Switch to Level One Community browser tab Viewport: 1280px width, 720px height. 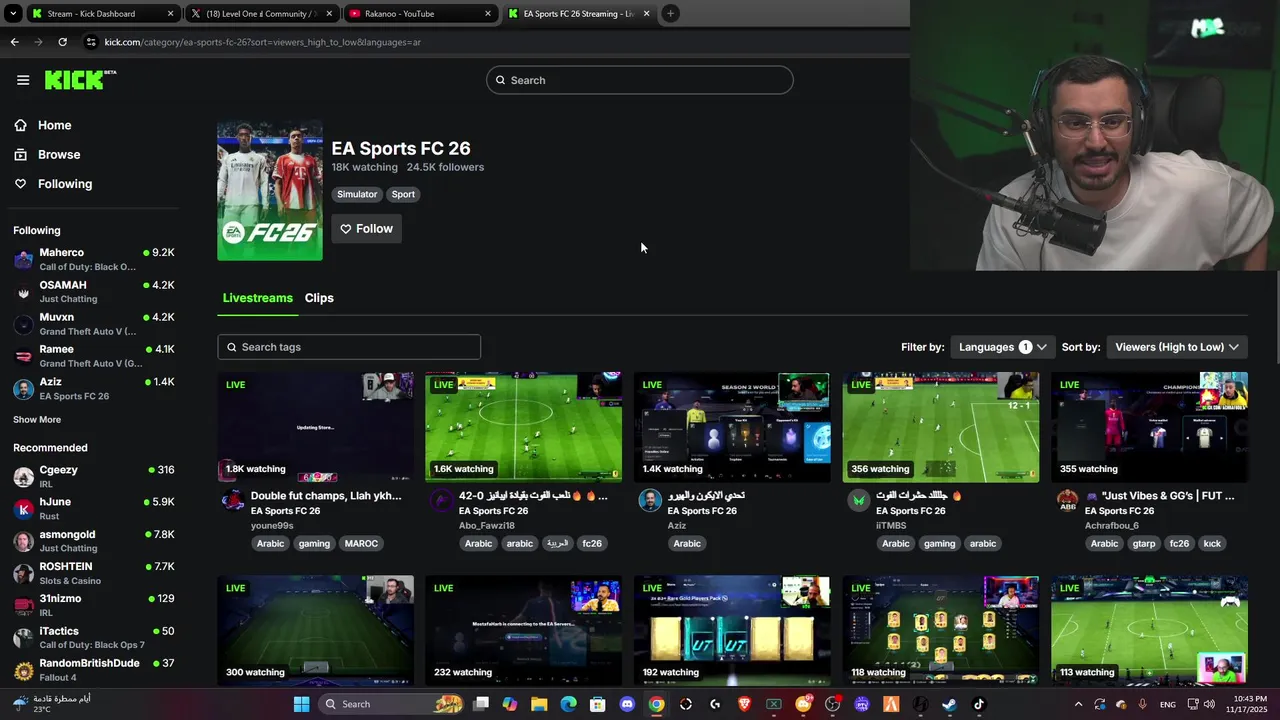pos(260,14)
